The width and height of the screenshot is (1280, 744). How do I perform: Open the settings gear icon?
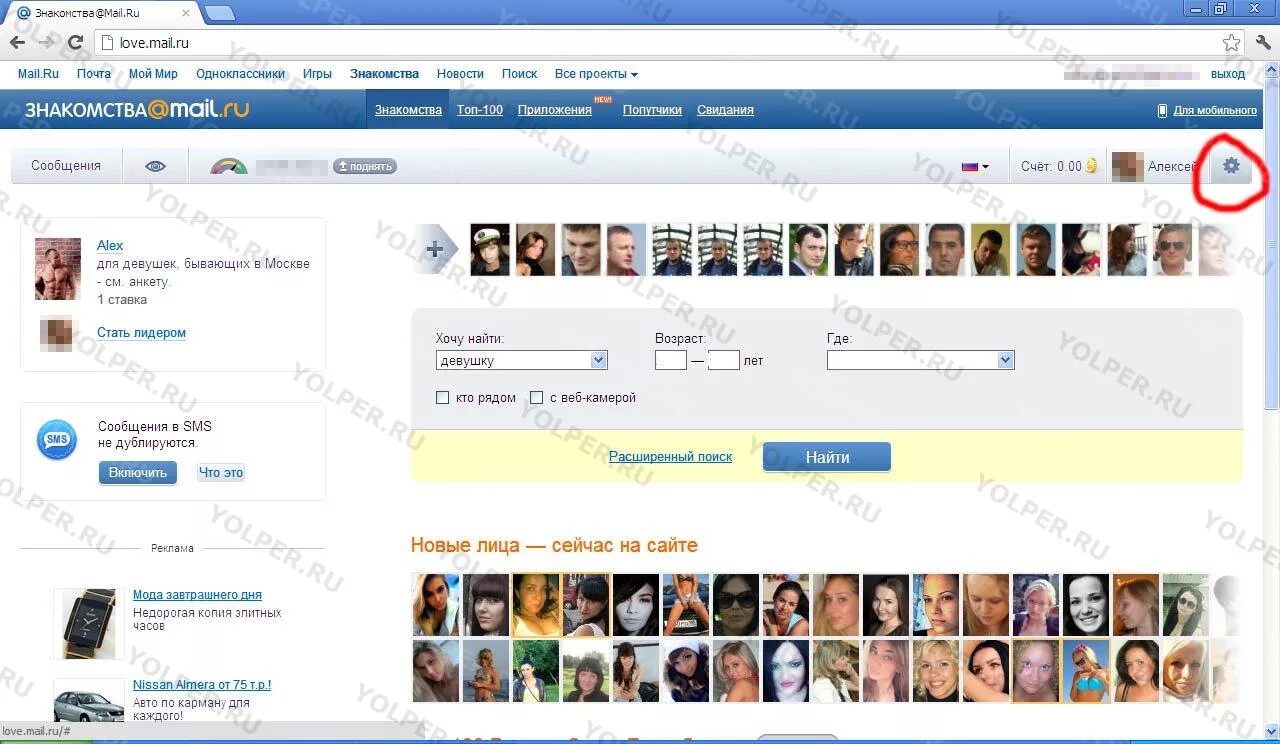click(1231, 166)
